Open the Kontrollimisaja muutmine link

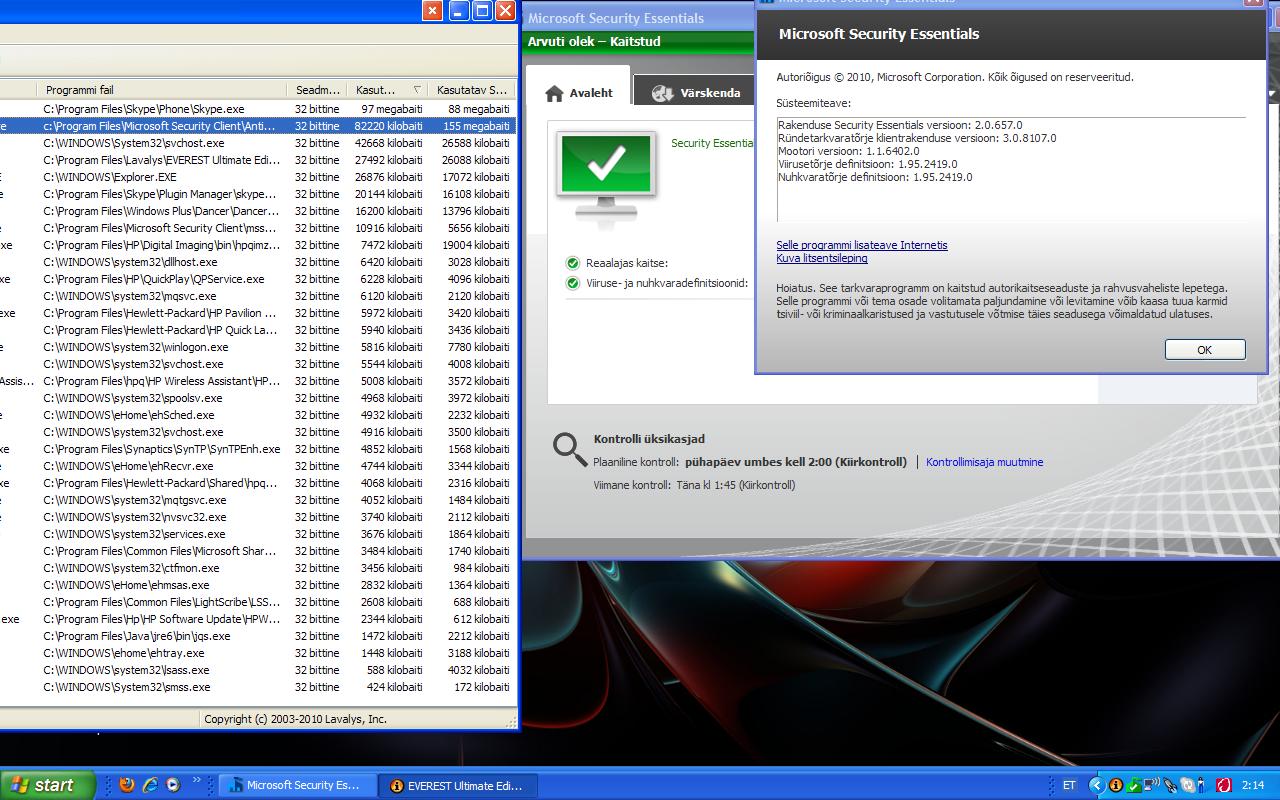[984, 462]
